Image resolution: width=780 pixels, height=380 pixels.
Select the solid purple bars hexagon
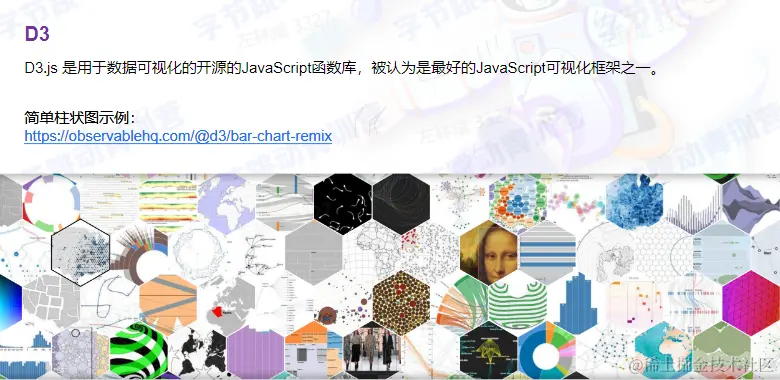[x=255, y=351]
